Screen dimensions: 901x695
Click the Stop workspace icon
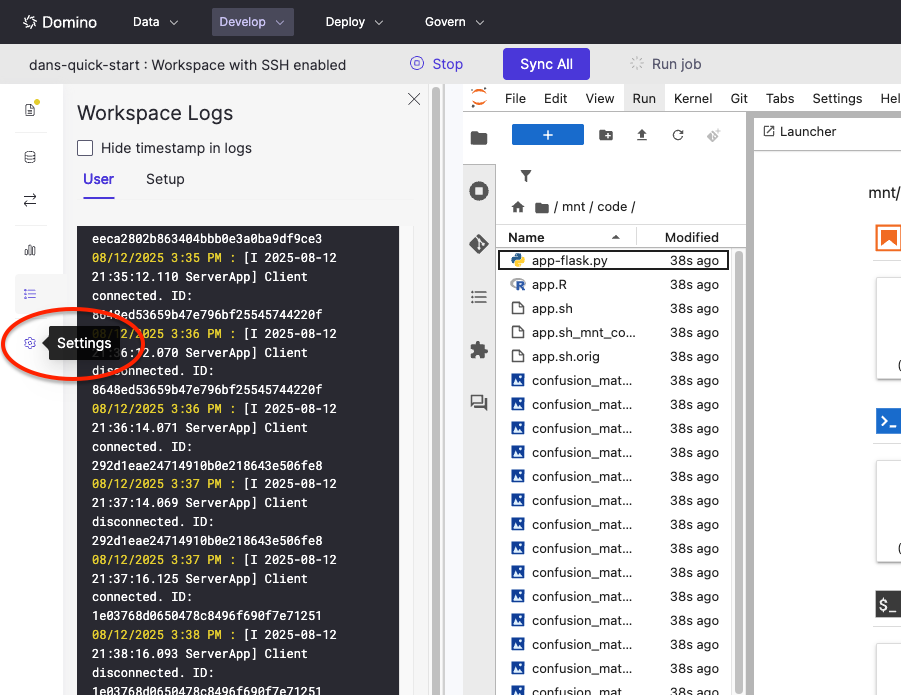click(x=417, y=63)
